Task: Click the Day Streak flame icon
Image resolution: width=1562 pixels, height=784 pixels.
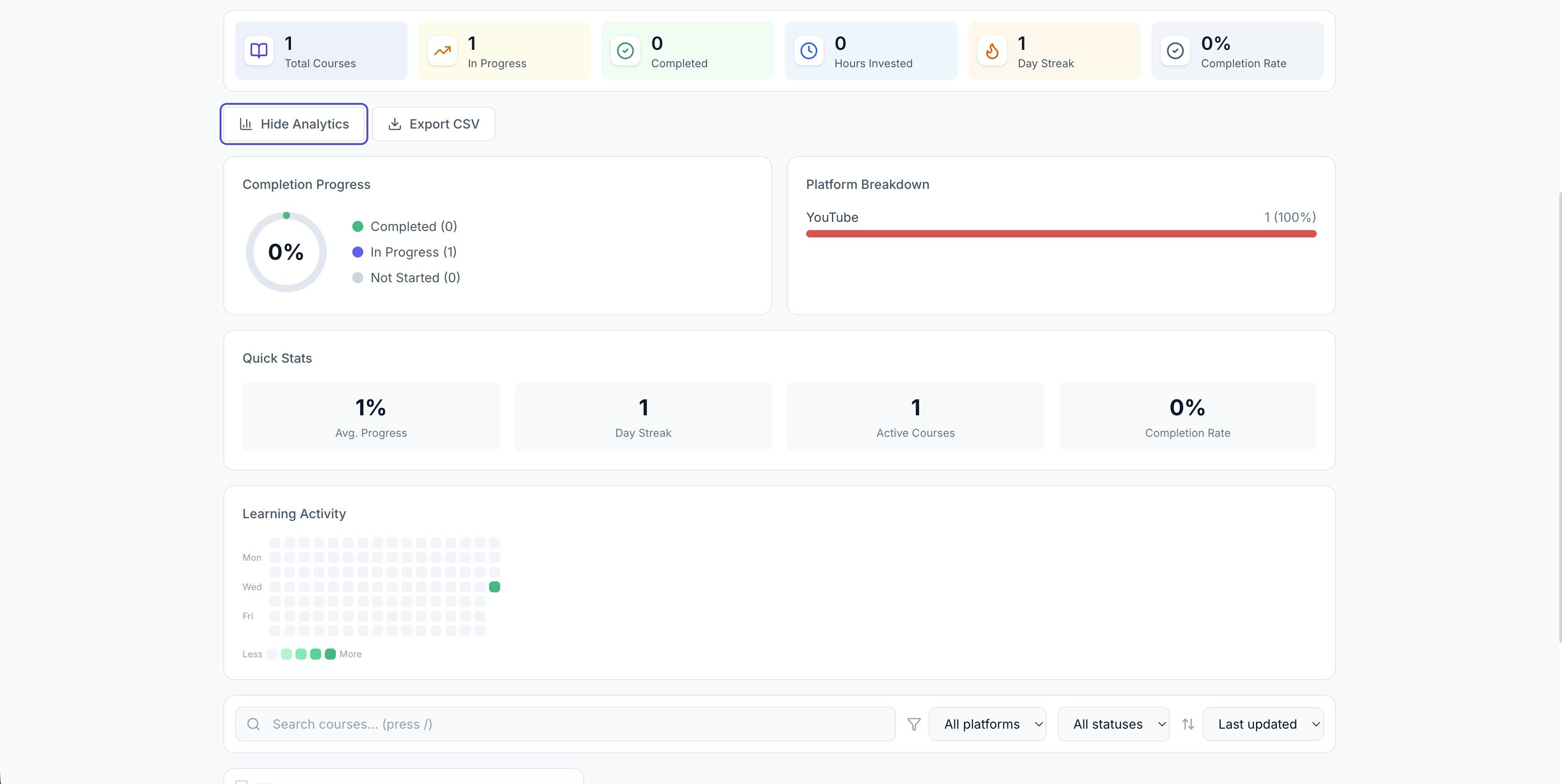Action: coord(992,51)
